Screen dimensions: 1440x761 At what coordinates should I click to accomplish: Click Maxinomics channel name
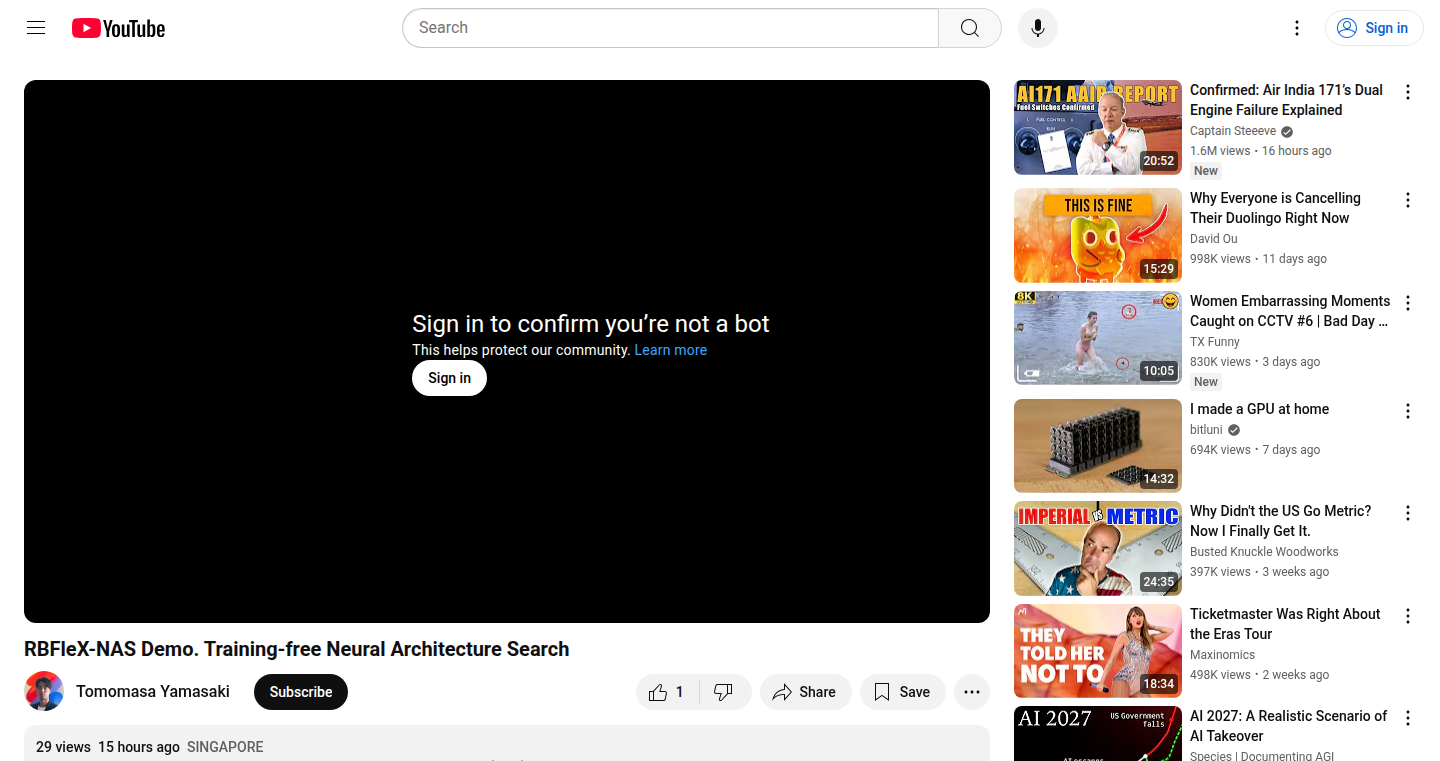(x=1222, y=655)
